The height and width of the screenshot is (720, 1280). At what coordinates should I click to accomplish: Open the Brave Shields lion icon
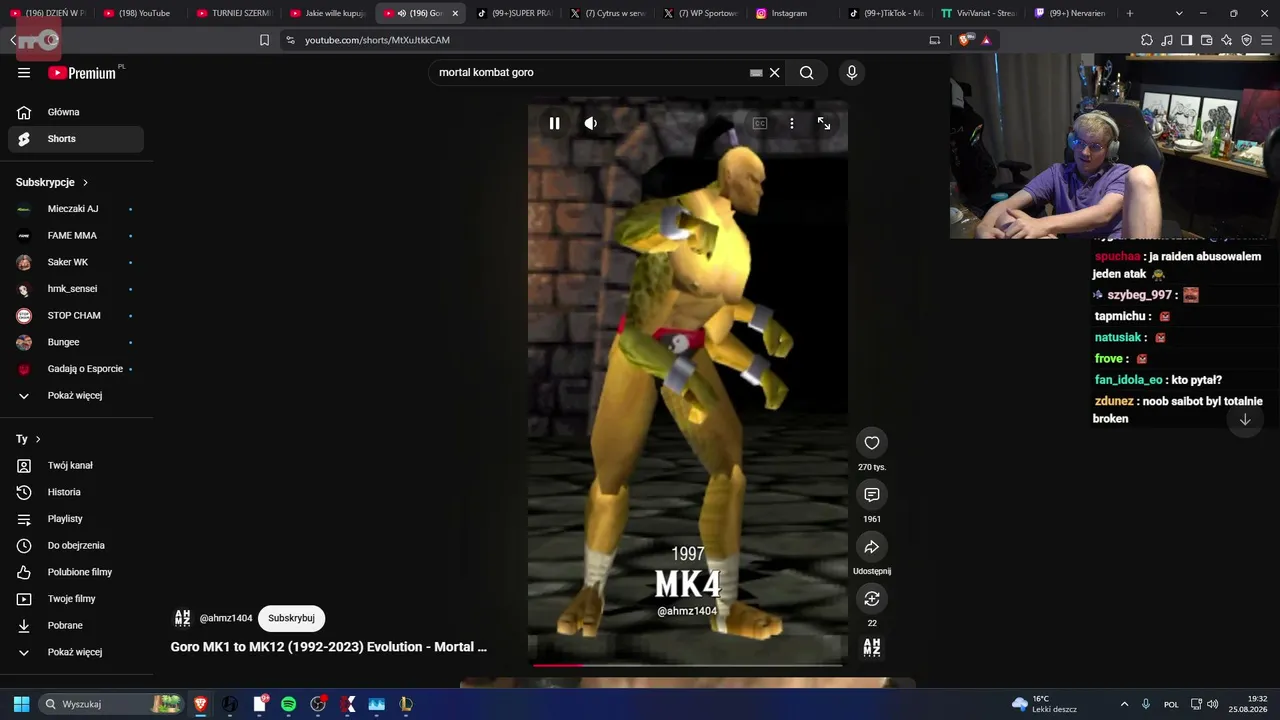965,40
